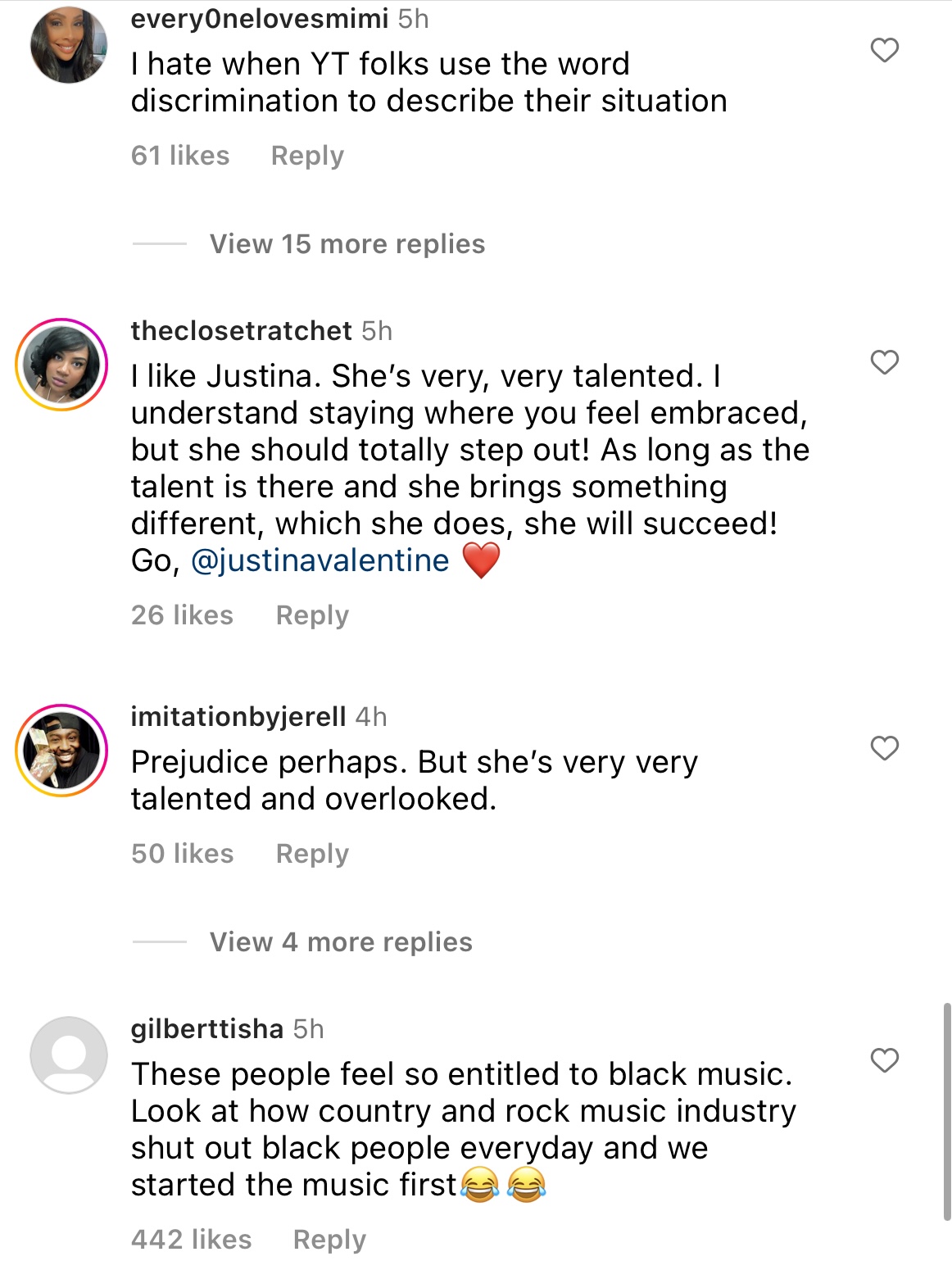Reply to every0nelovesmimi's comment
This screenshot has width=952, height=1261.
click(x=307, y=156)
